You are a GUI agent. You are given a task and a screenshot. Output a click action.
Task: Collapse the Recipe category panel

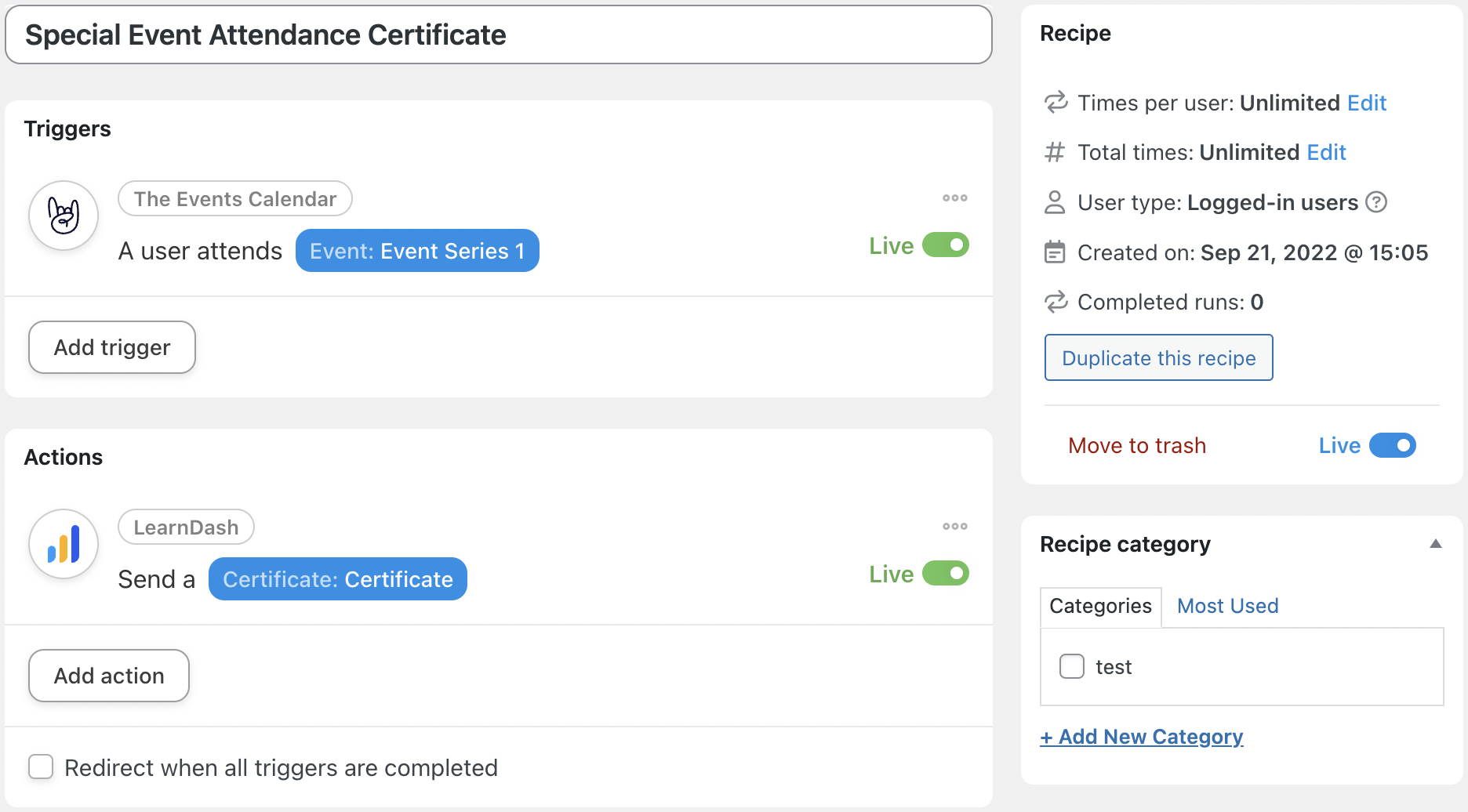click(1436, 543)
